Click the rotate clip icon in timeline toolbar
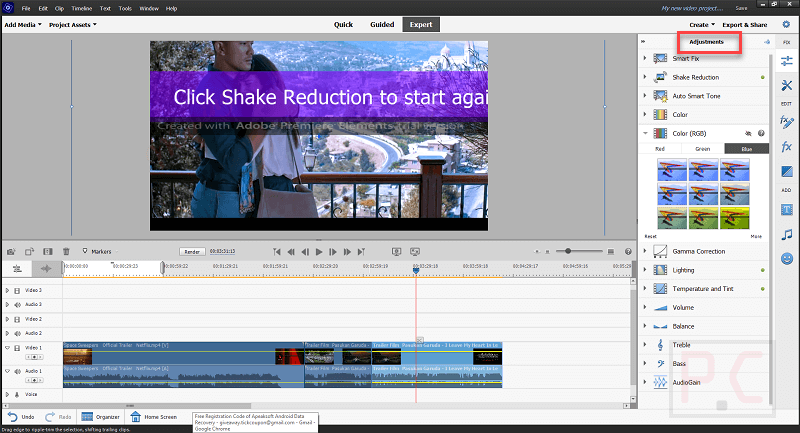Viewport: 800px width, 433px height. tap(29, 251)
